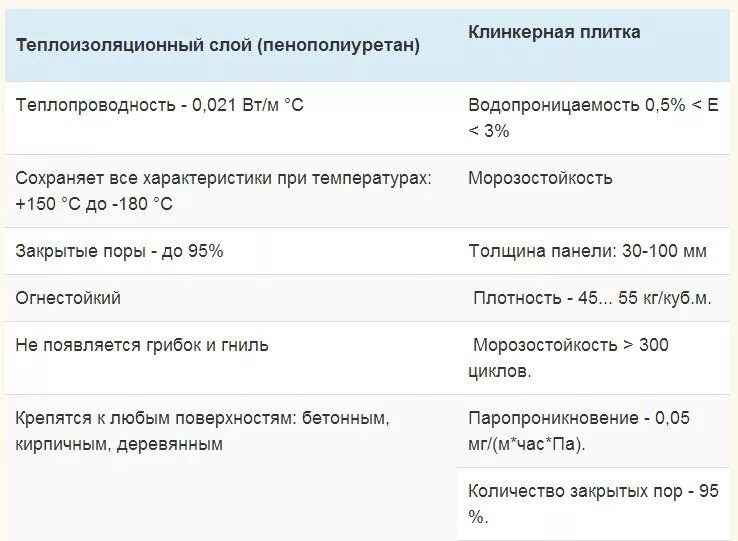Select the Плотность - 45... 55 кг/куб.м. cell
Image resolution: width=738 pixels, height=541 pixels.
click(x=594, y=298)
